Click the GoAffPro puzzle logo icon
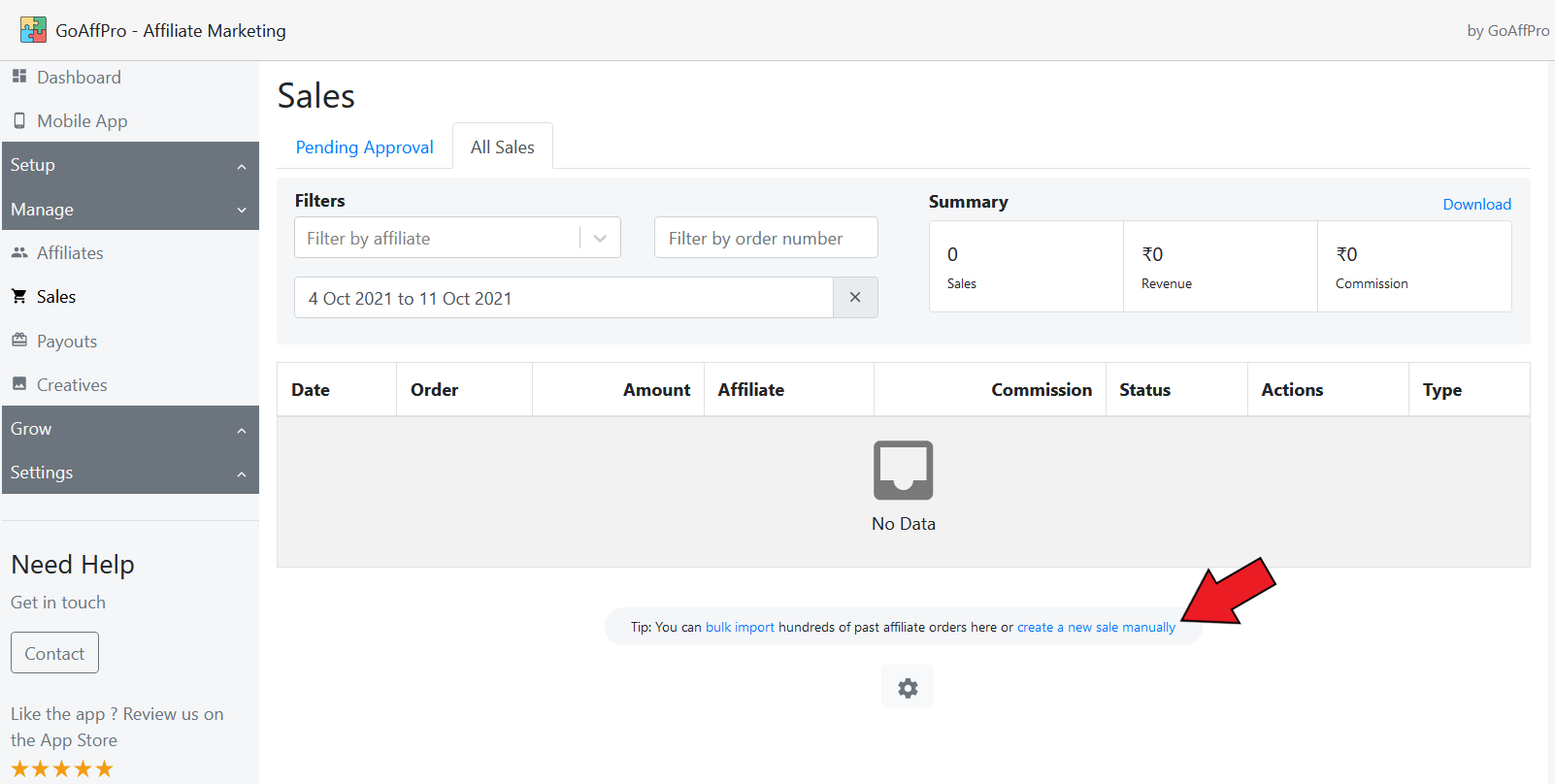 (x=33, y=30)
